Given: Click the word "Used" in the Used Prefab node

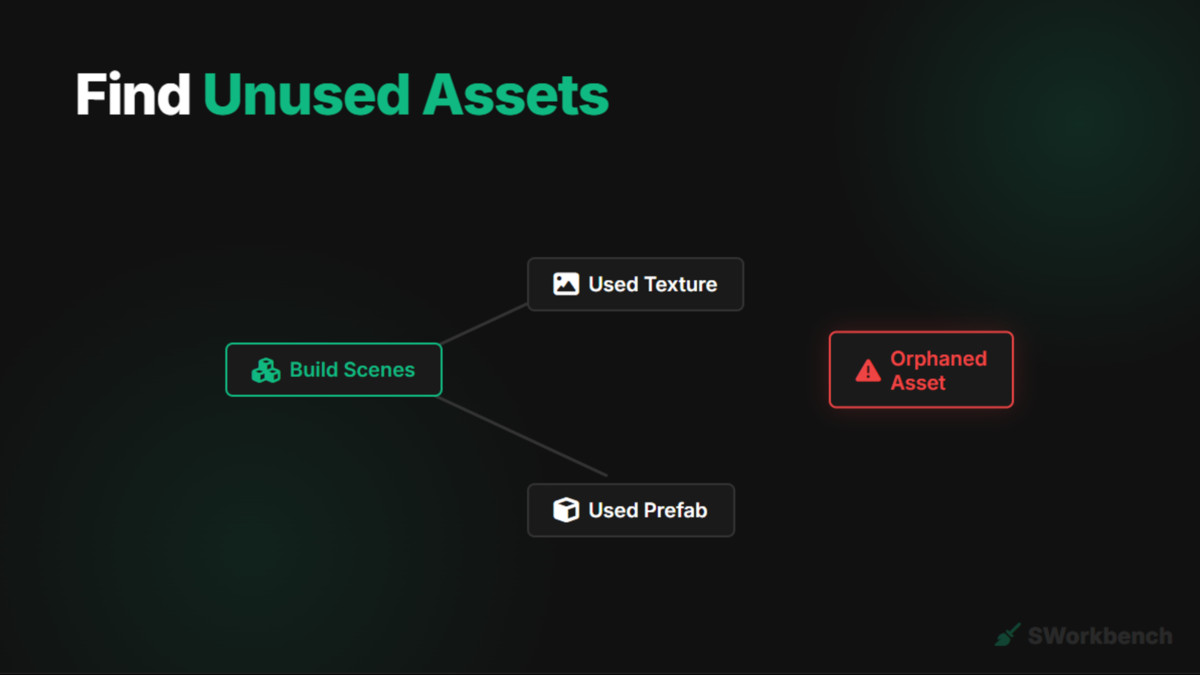Looking at the screenshot, I should 613,510.
